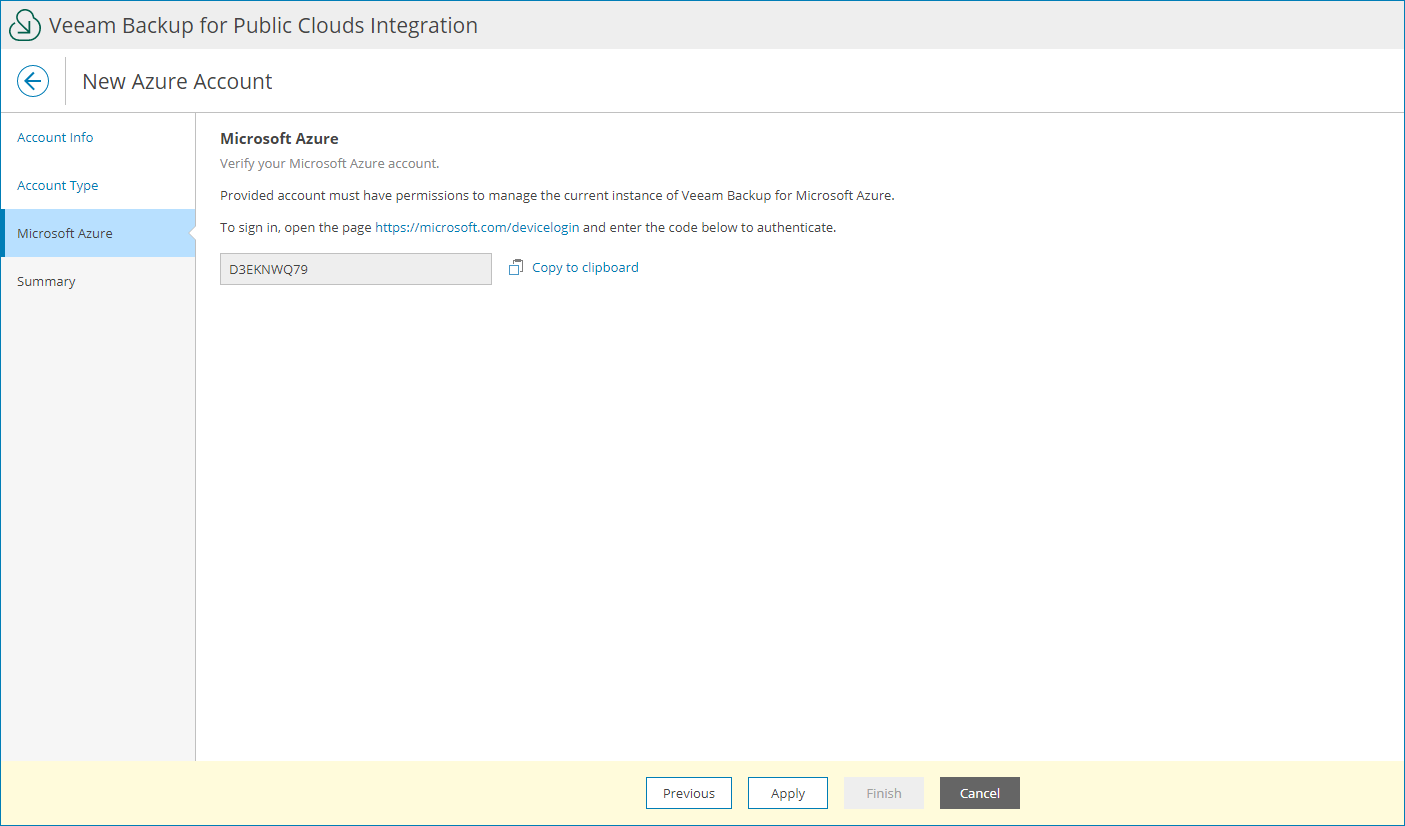The width and height of the screenshot is (1405, 826).
Task: Click the "Microsoft Azure" section heading
Action: (279, 138)
